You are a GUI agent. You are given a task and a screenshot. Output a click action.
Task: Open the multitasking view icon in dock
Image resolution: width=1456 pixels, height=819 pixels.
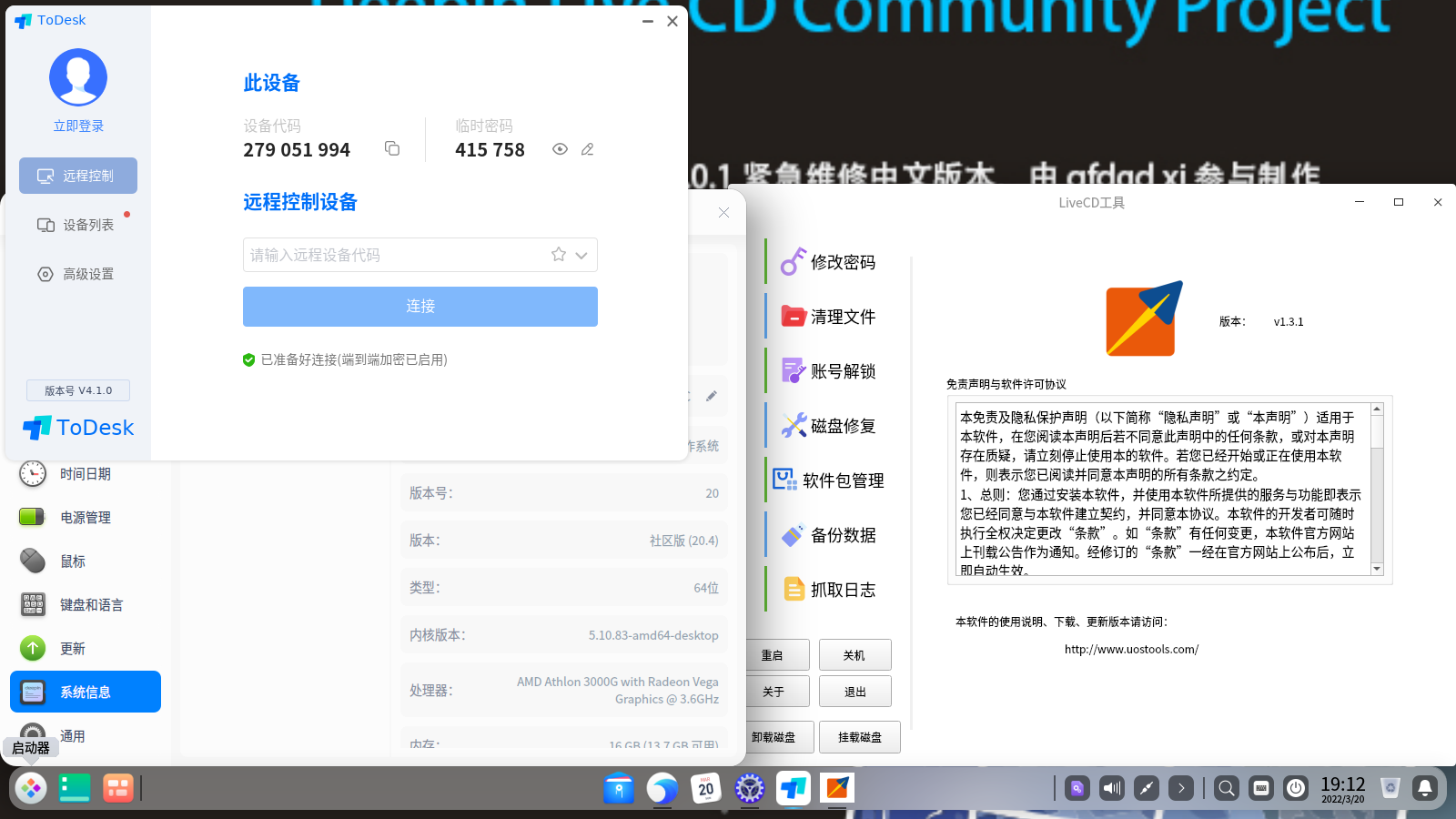point(118,788)
